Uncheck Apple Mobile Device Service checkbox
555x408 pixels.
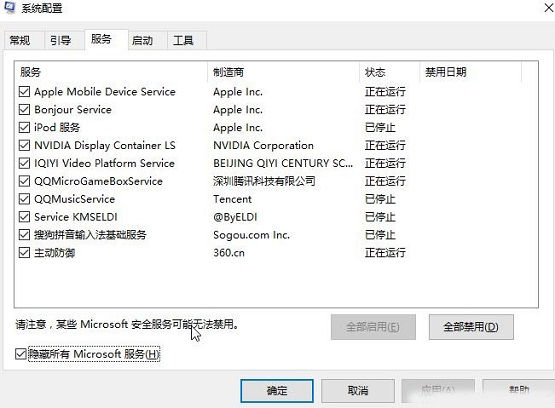[24, 92]
